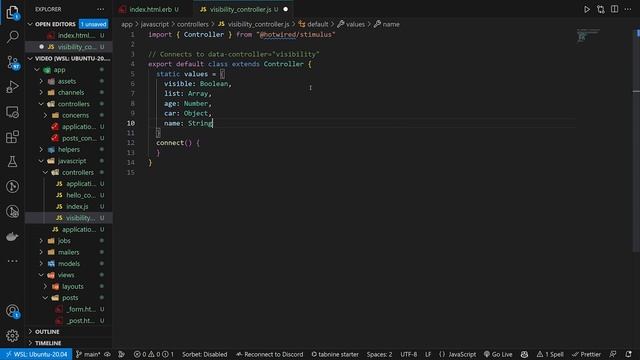The height and width of the screenshot is (360, 640).
Task: Open 1 Spell warning status
Action: point(550,354)
